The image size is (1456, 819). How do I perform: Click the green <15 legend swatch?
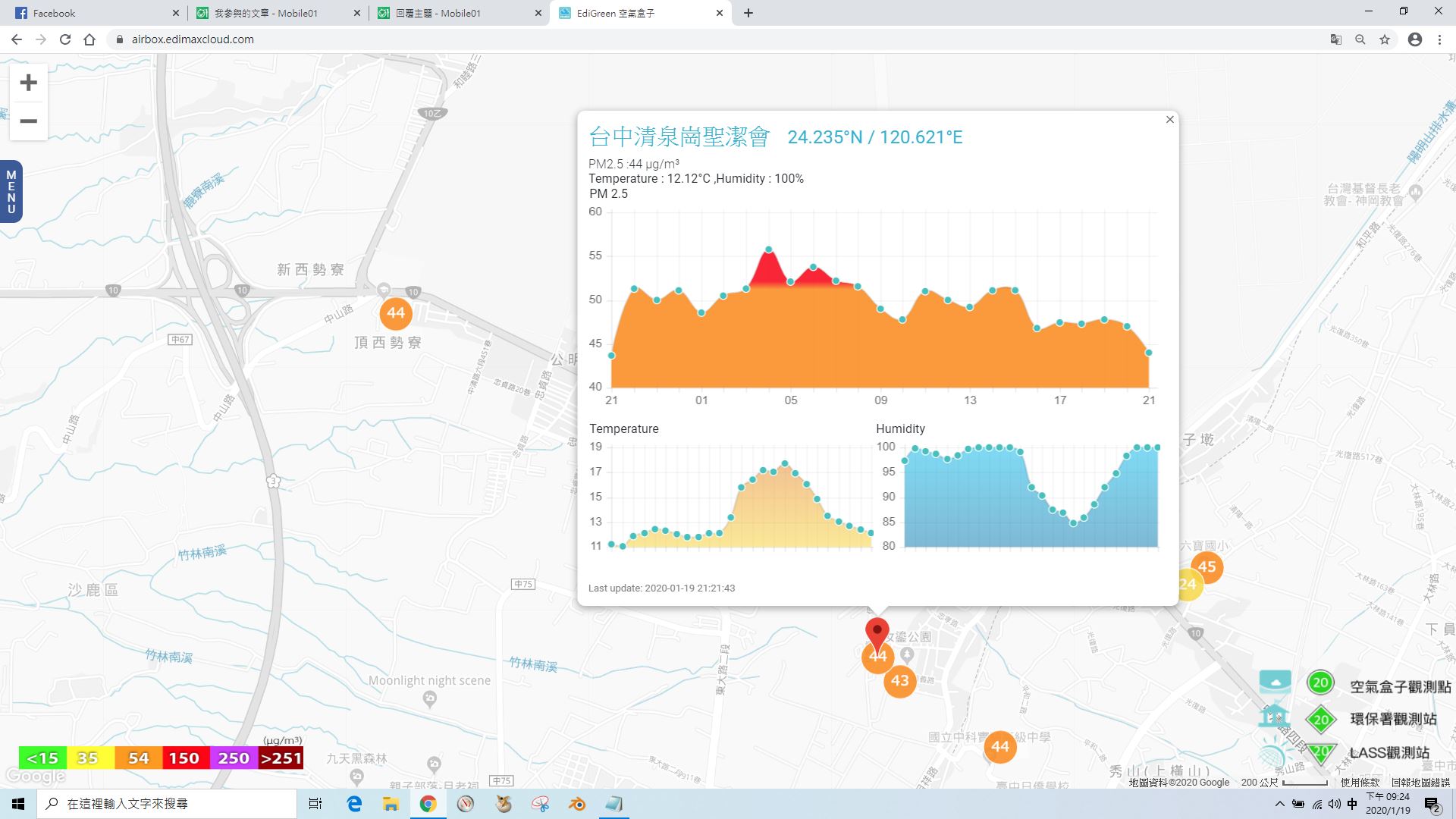(x=42, y=758)
